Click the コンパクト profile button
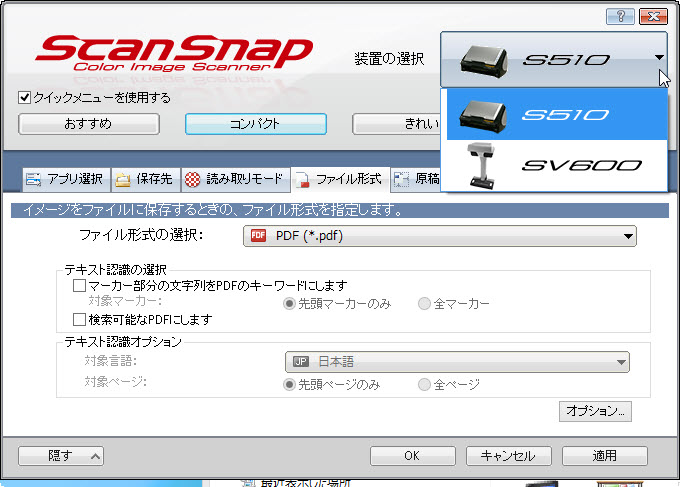Screen dimensions: 680x487 256,124
